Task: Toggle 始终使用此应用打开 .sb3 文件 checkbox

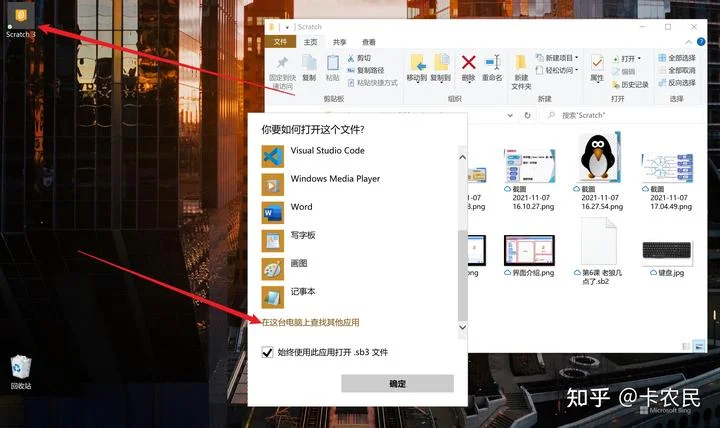Action: tap(267, 352)
